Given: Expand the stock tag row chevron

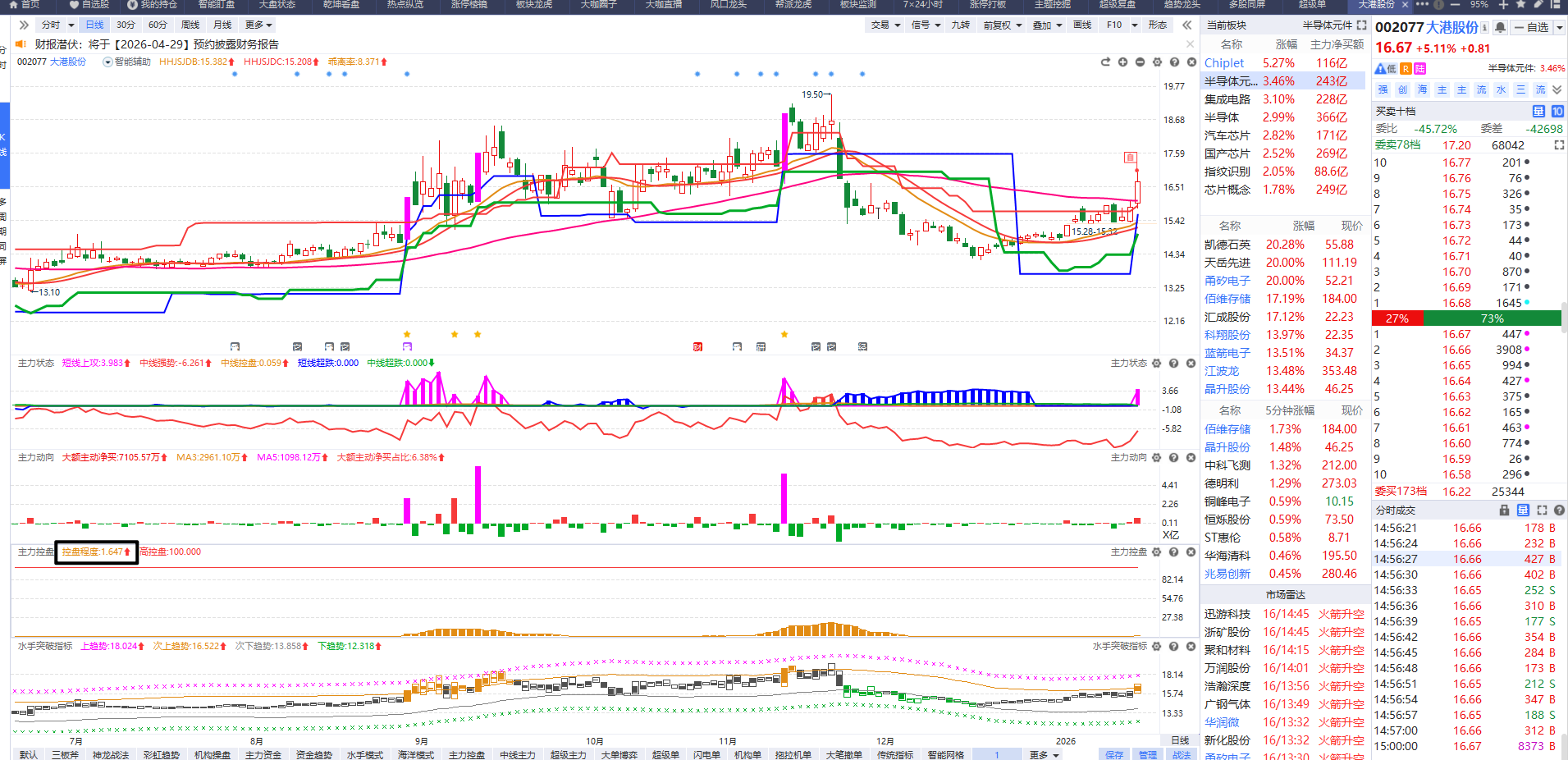Looking at the screenshot, I should click(x=1557, y=90).
